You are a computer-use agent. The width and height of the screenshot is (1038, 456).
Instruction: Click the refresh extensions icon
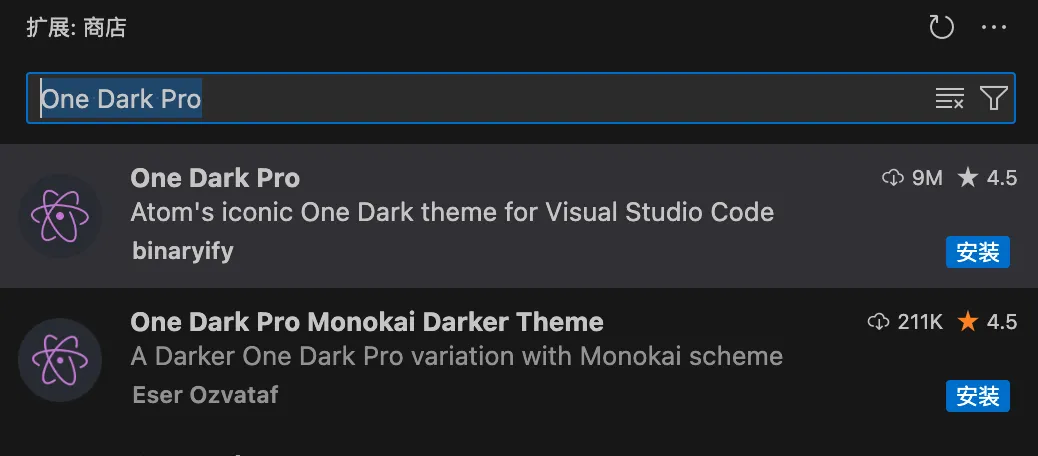[x=942, y=27]
